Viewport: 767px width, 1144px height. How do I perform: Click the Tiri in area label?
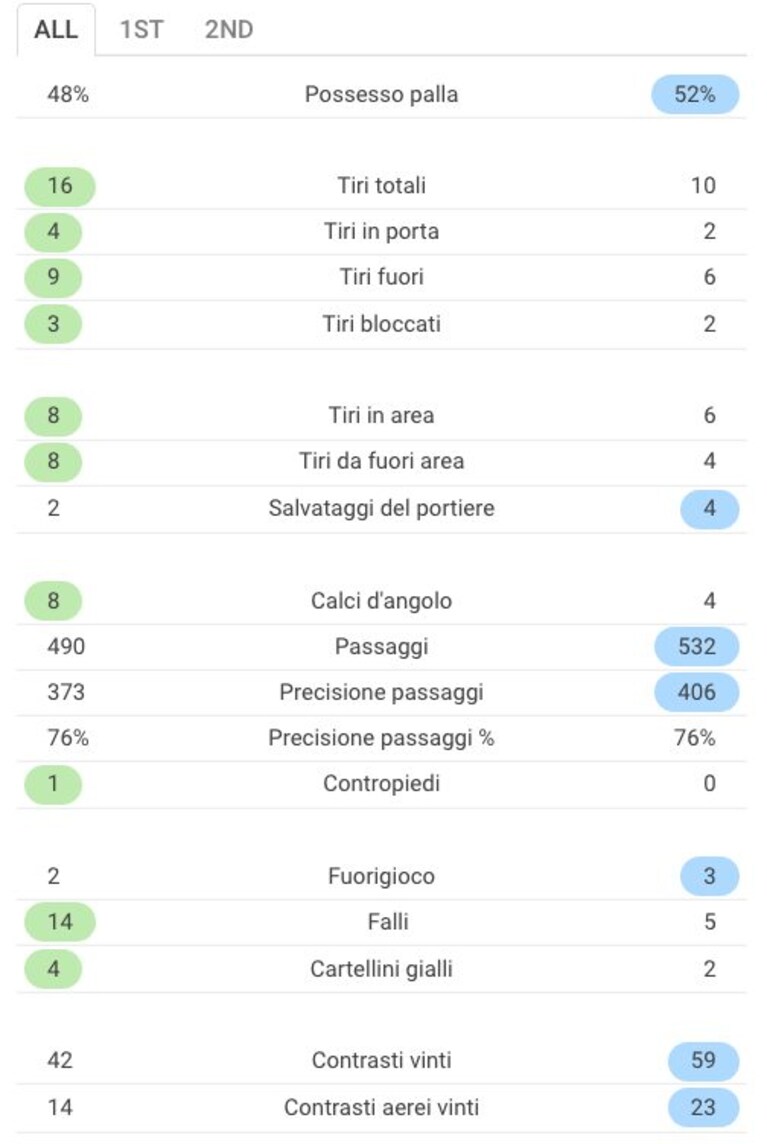click(381, 415)
